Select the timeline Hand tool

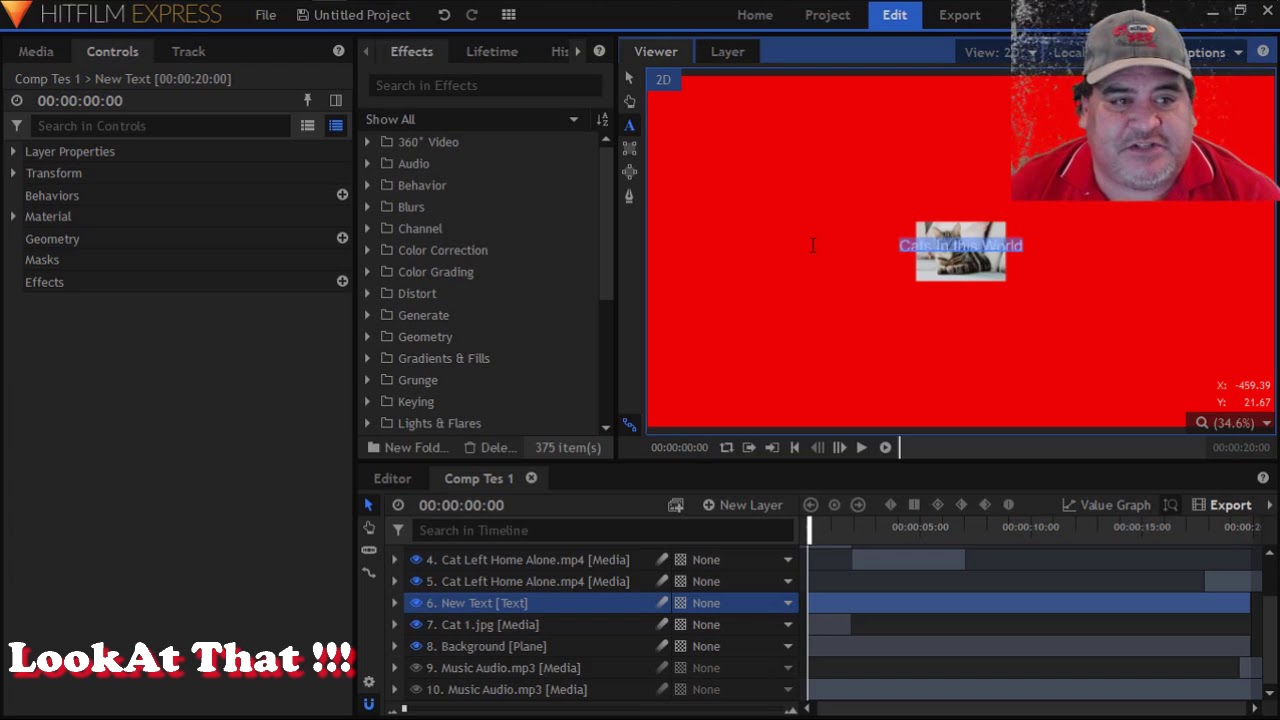pyautogui.click(x=368, y=527)
